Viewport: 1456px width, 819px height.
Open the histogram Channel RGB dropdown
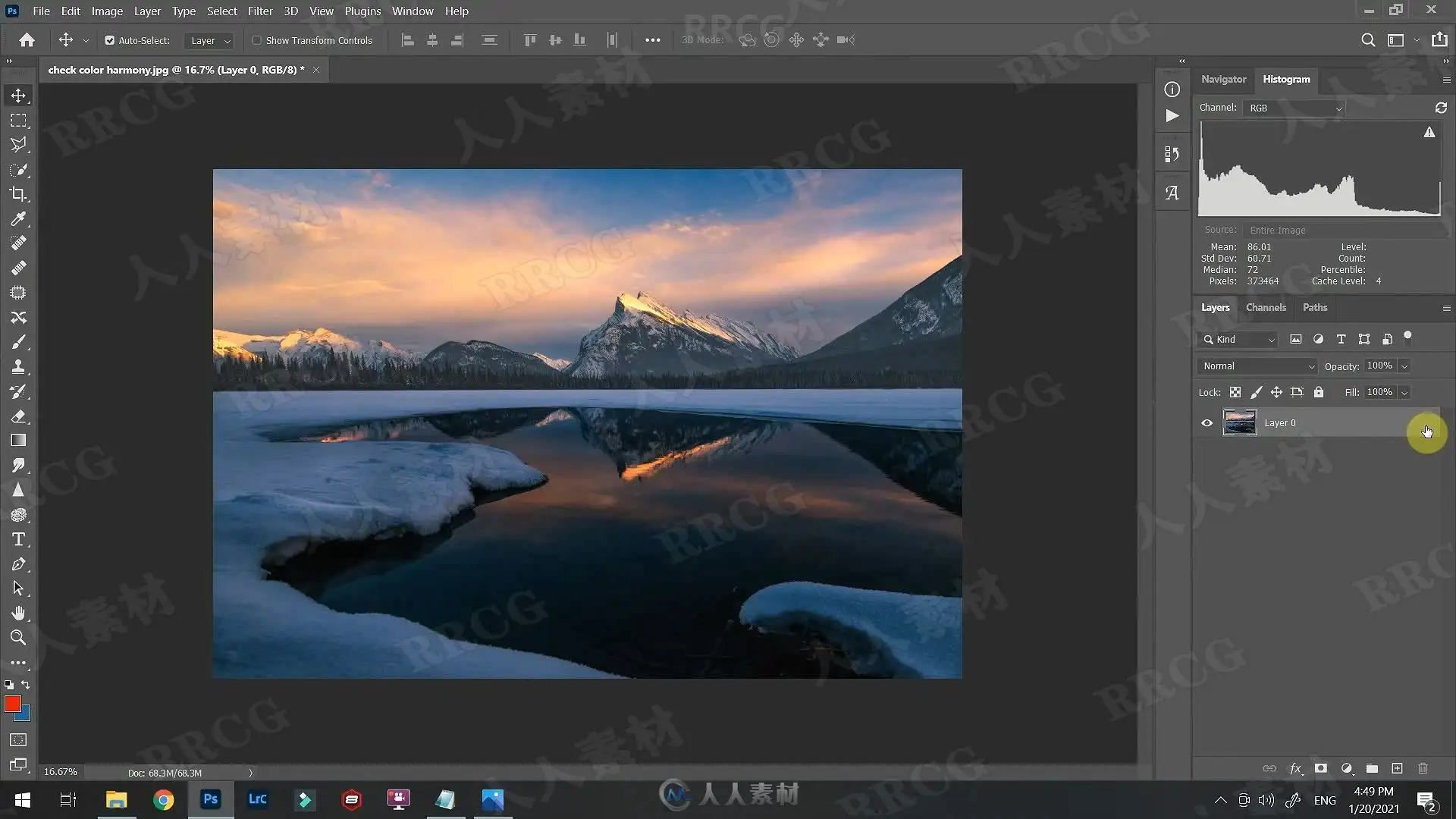[x=1294, y=108]
